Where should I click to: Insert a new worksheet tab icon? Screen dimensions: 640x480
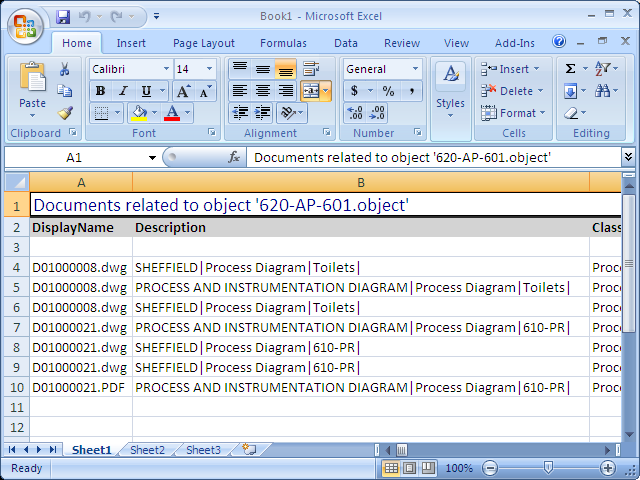coord(249,449)
